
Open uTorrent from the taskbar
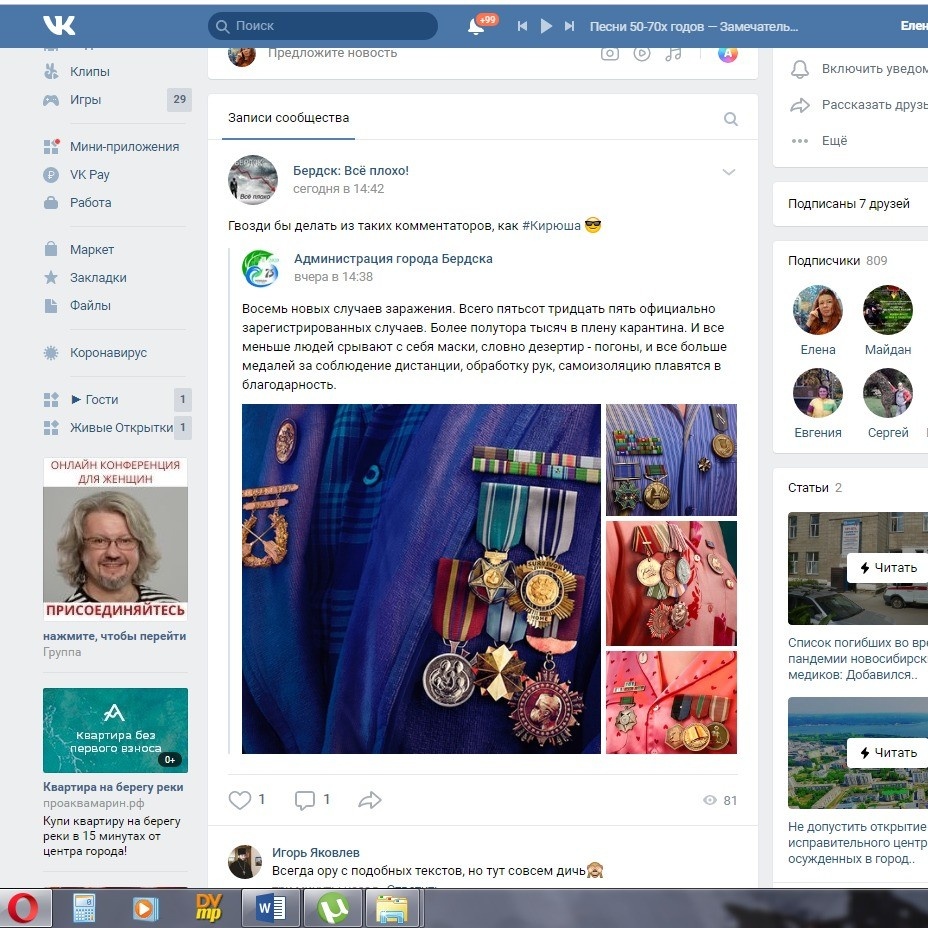[333, 908]
